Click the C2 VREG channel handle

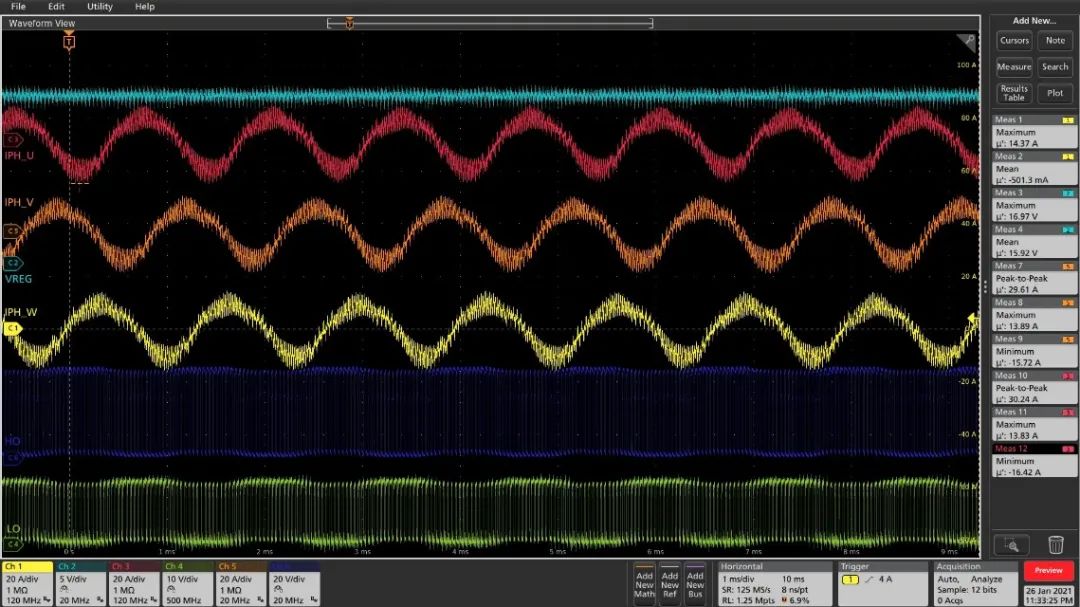(x=12, y=263)
